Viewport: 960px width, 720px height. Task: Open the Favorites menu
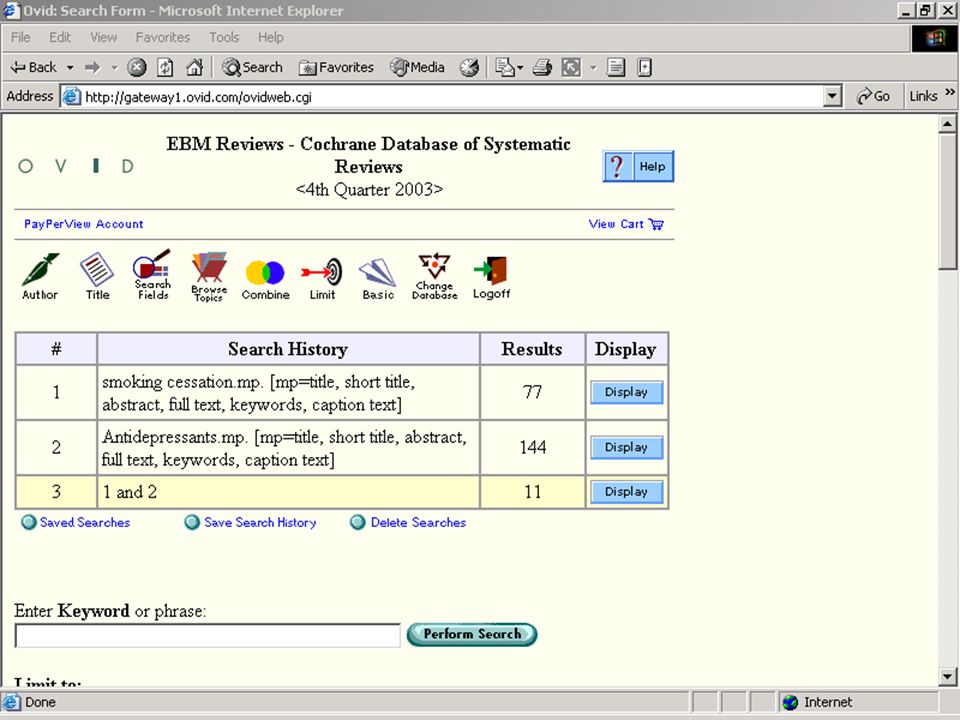(163, 37)
